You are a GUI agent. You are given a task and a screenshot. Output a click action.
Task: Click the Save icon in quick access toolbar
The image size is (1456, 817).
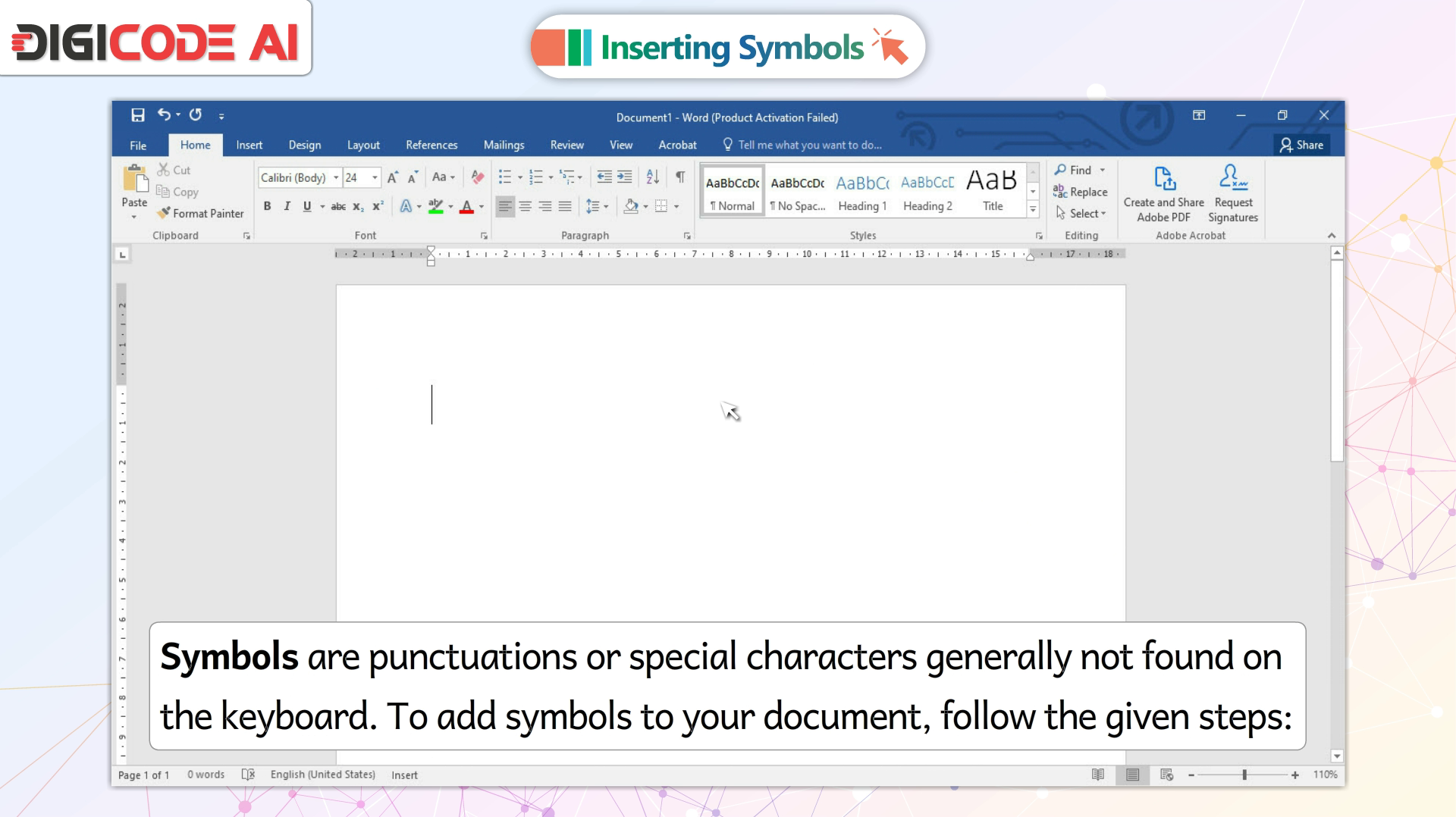[137, 115]
